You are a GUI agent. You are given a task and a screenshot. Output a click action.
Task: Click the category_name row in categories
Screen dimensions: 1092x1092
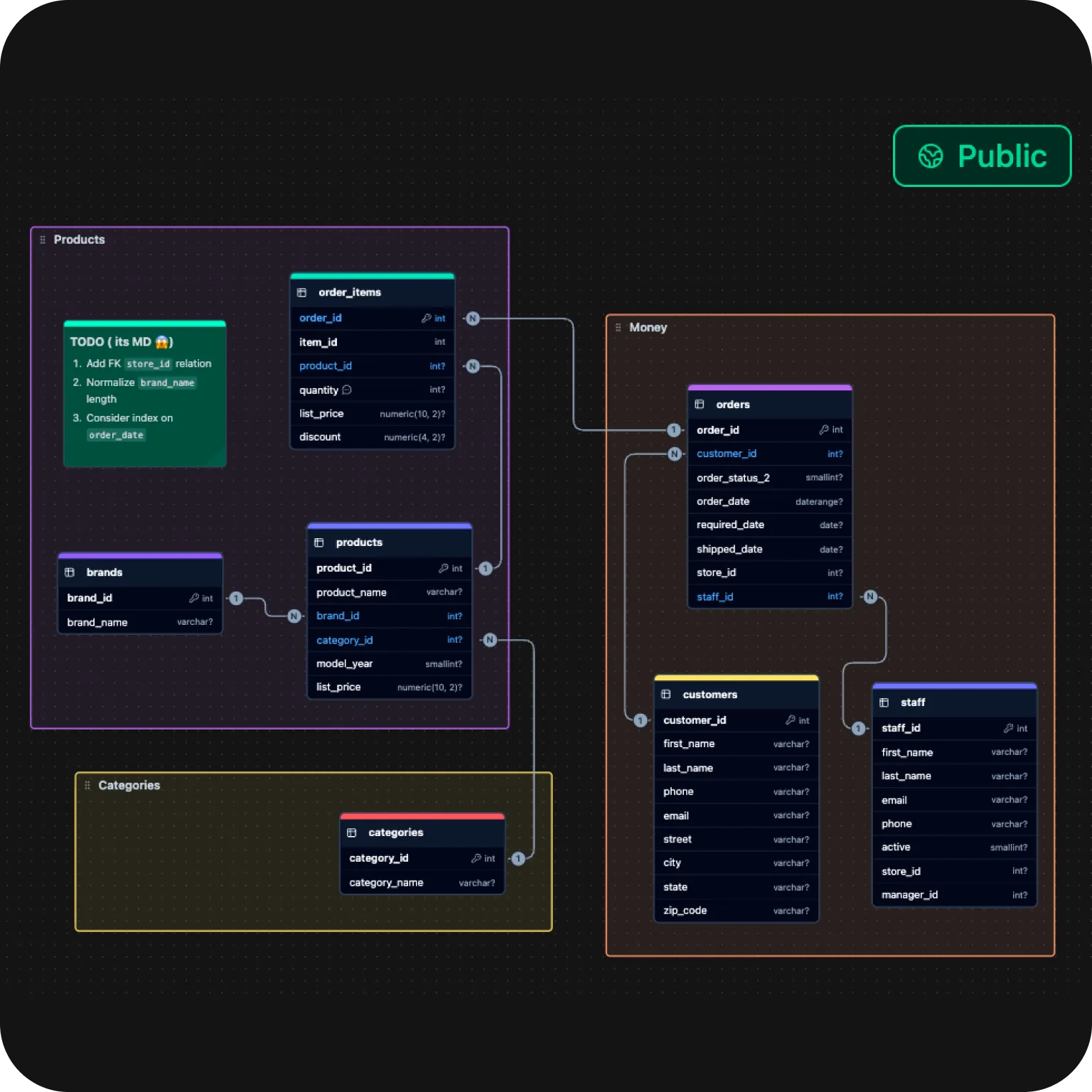point(422,882)
